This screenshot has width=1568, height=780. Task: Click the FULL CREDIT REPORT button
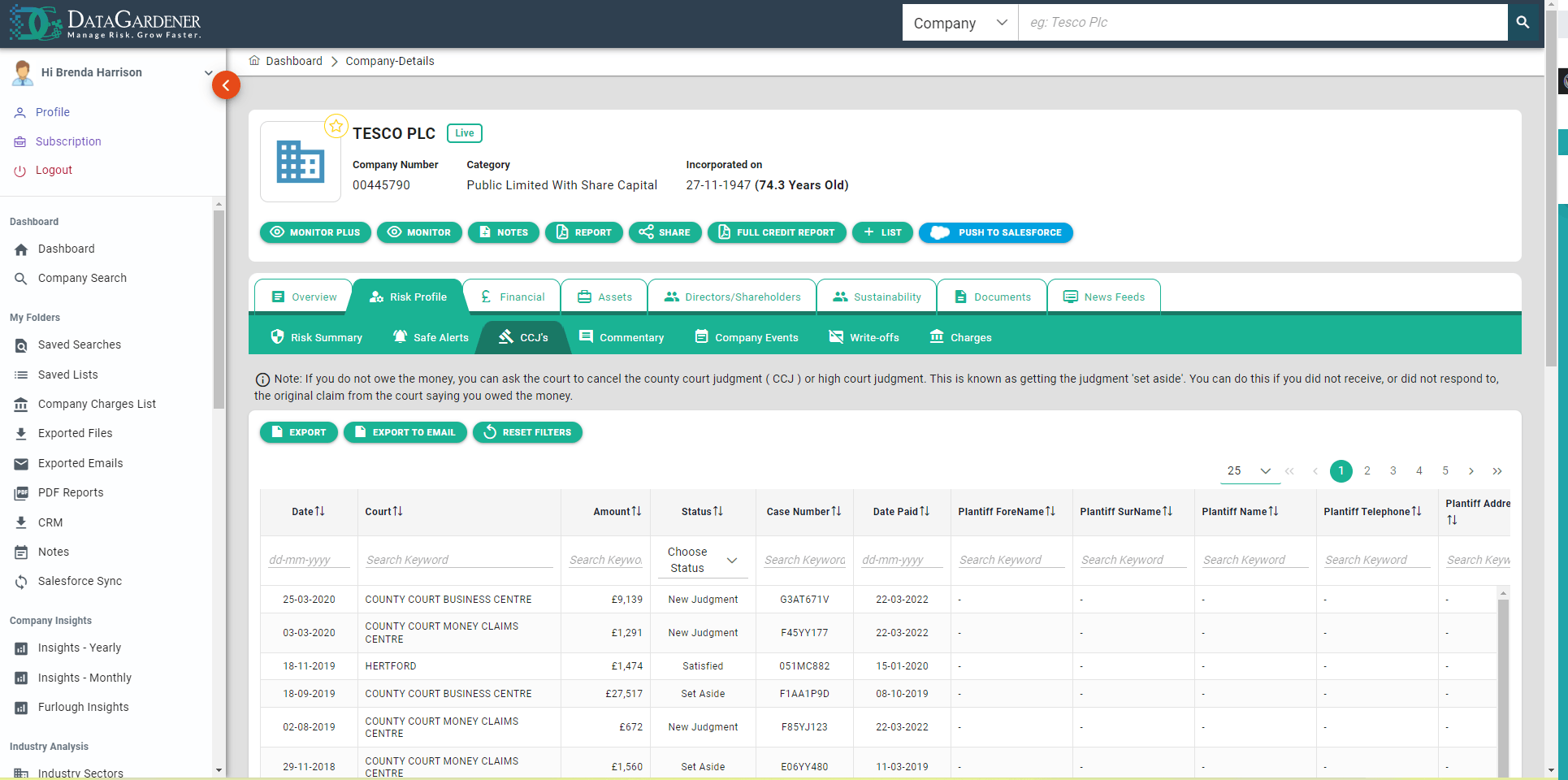[x=777, y=232]
